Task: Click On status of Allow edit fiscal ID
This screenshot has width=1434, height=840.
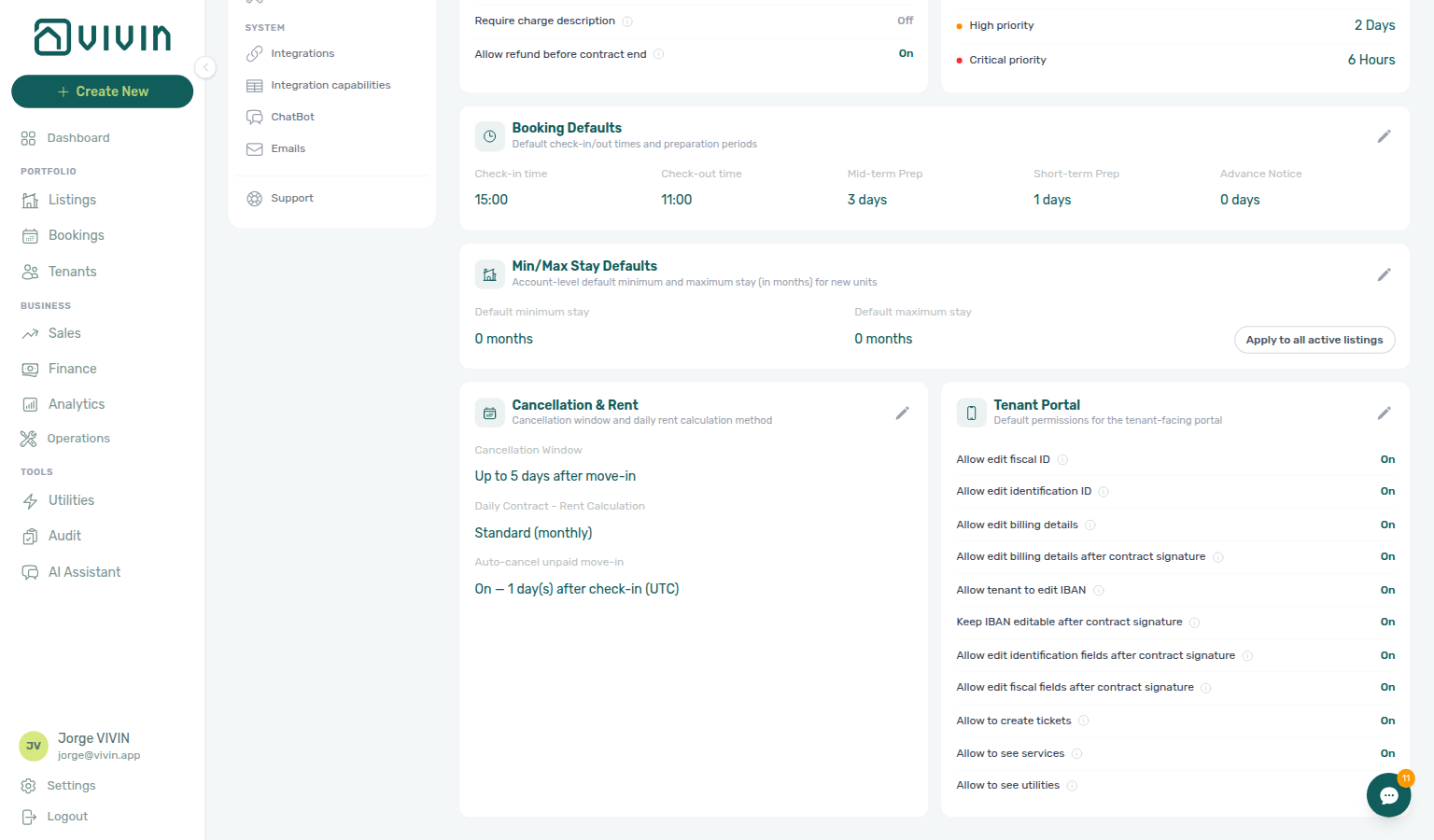Action: tap(1387, 459)
